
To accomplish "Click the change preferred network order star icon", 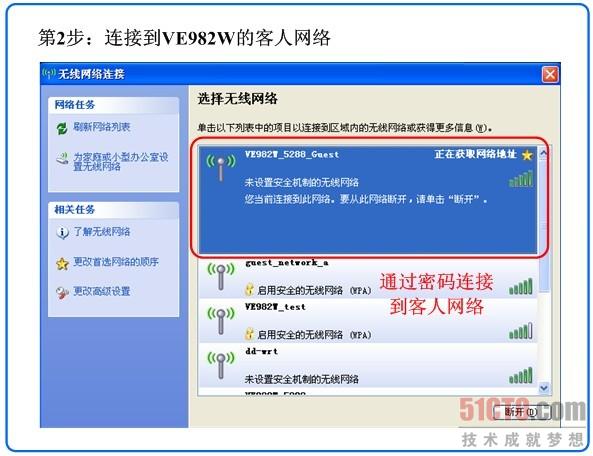I will (x=62, y=263).
